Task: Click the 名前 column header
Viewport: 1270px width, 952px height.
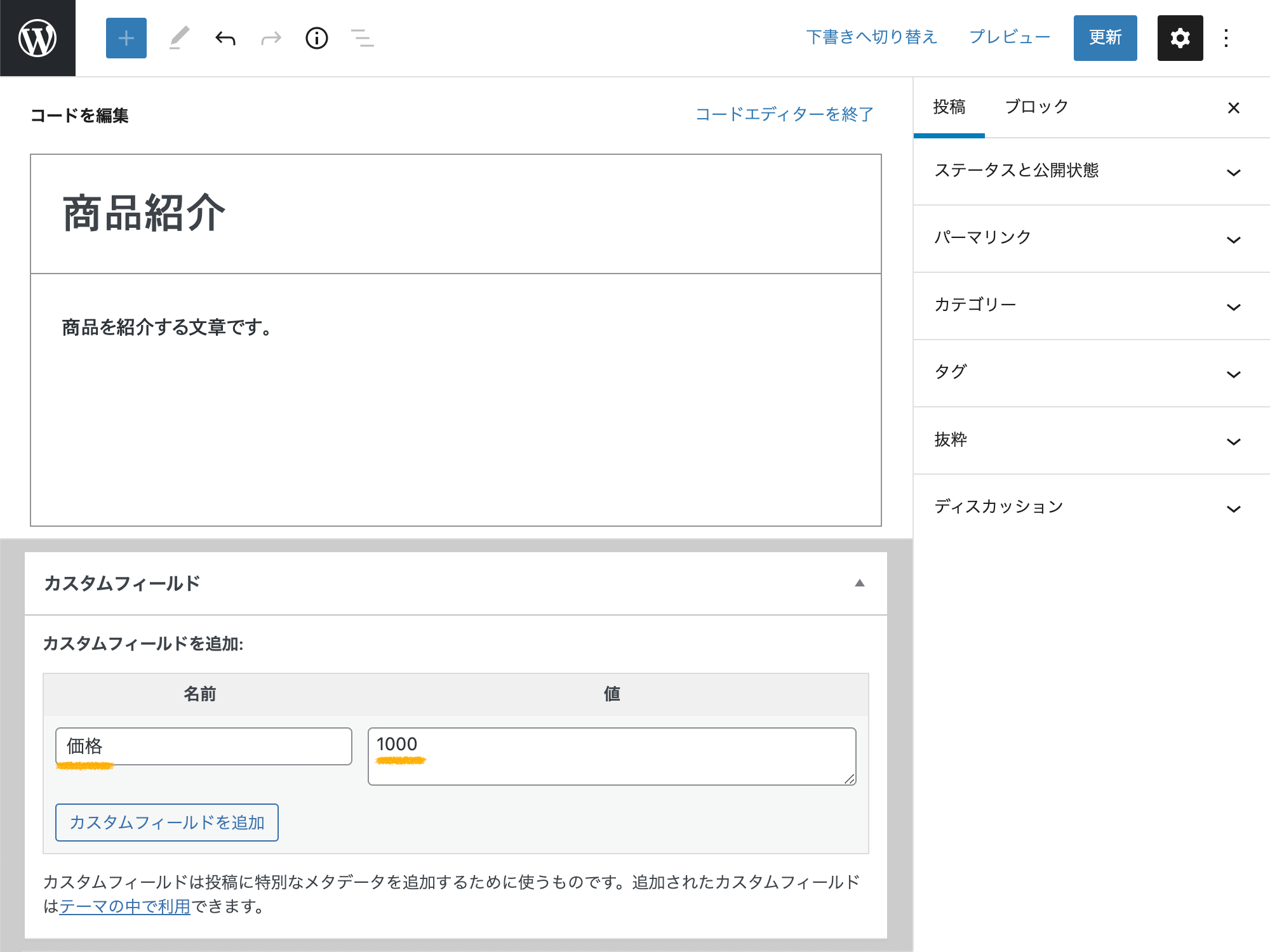Action: pyautogui.click(x=200, y=694)
